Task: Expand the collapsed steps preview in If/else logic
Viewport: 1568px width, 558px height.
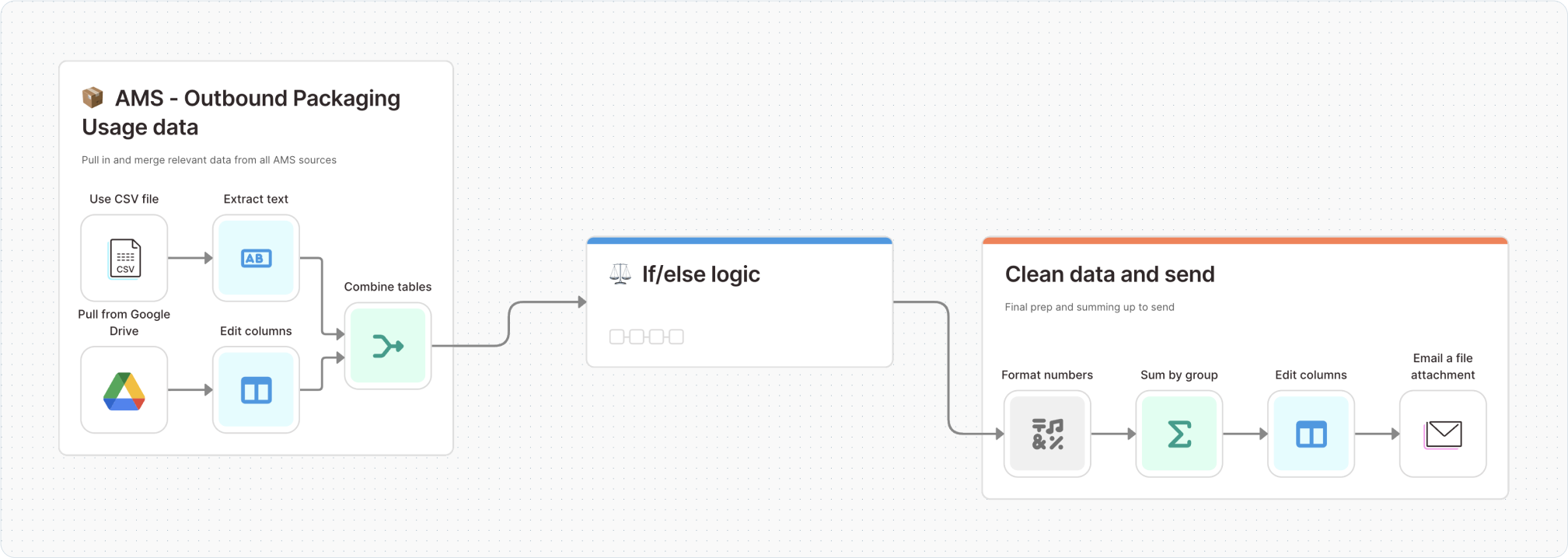Action: [647, 337]
